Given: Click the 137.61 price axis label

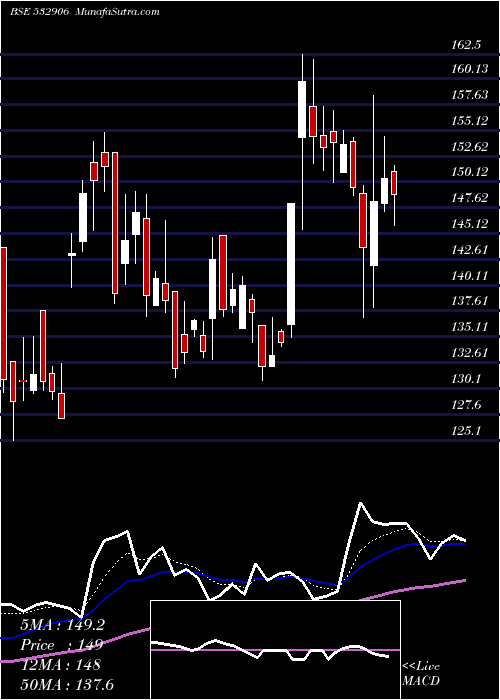Looking at the screenshot, I should [x=470, y=301].
